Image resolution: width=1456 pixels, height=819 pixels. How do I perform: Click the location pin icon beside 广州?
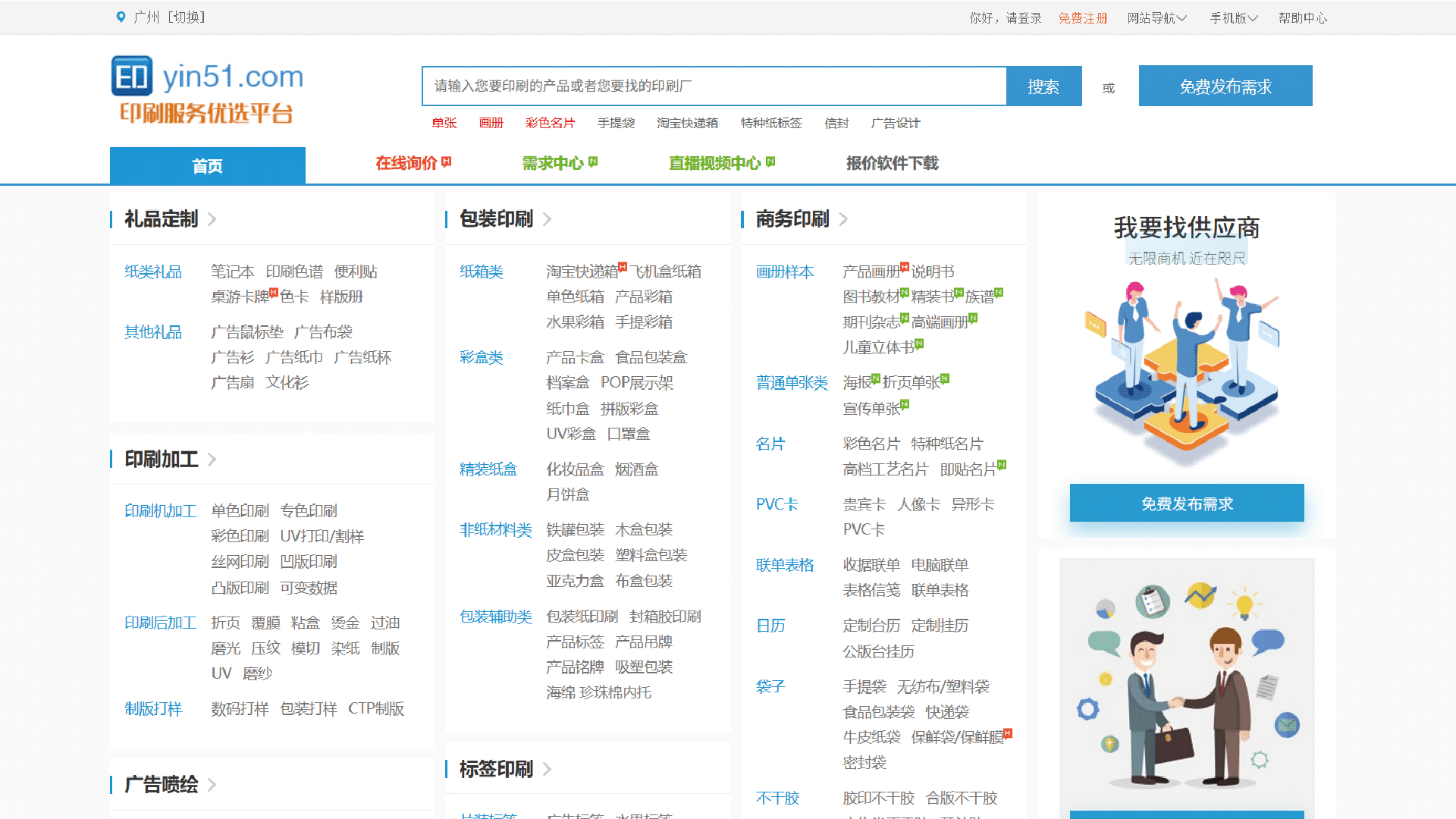[x=120, y=16]
